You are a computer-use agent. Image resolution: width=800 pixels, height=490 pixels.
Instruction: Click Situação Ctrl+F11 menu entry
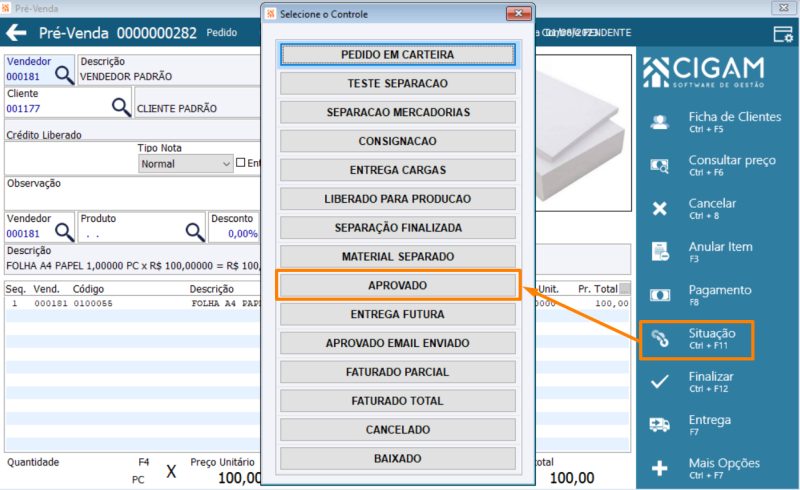pos(712,338)
